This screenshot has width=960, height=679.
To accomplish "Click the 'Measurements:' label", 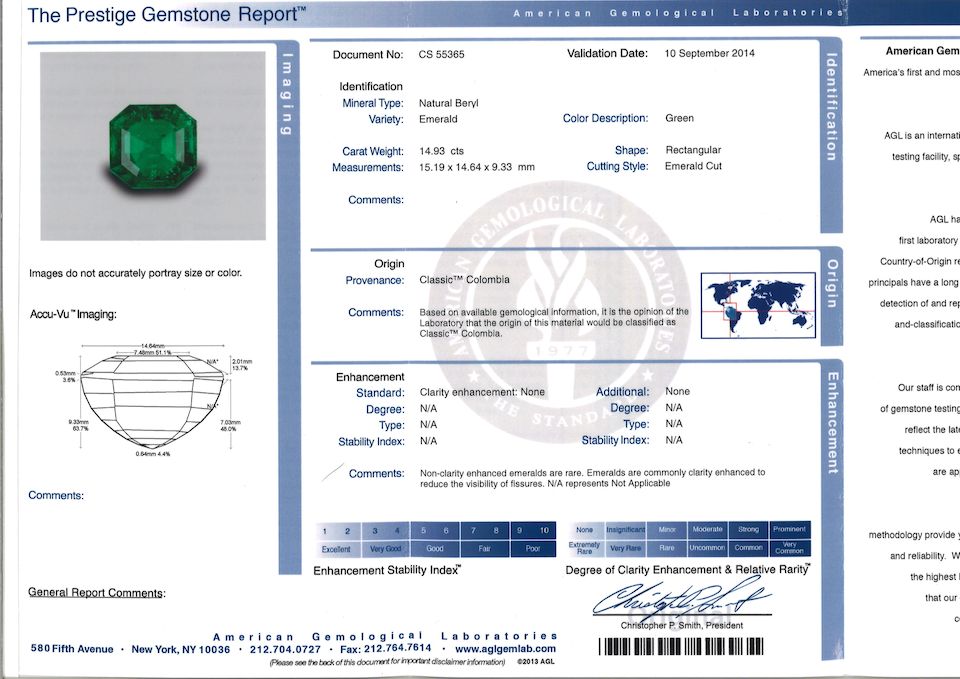I will click(368, 167).
